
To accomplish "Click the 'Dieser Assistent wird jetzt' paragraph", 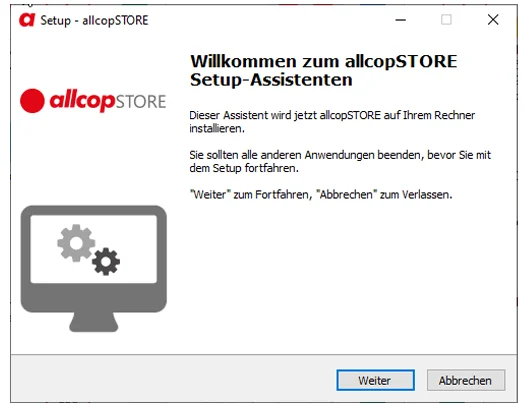I will pos(332,122).
